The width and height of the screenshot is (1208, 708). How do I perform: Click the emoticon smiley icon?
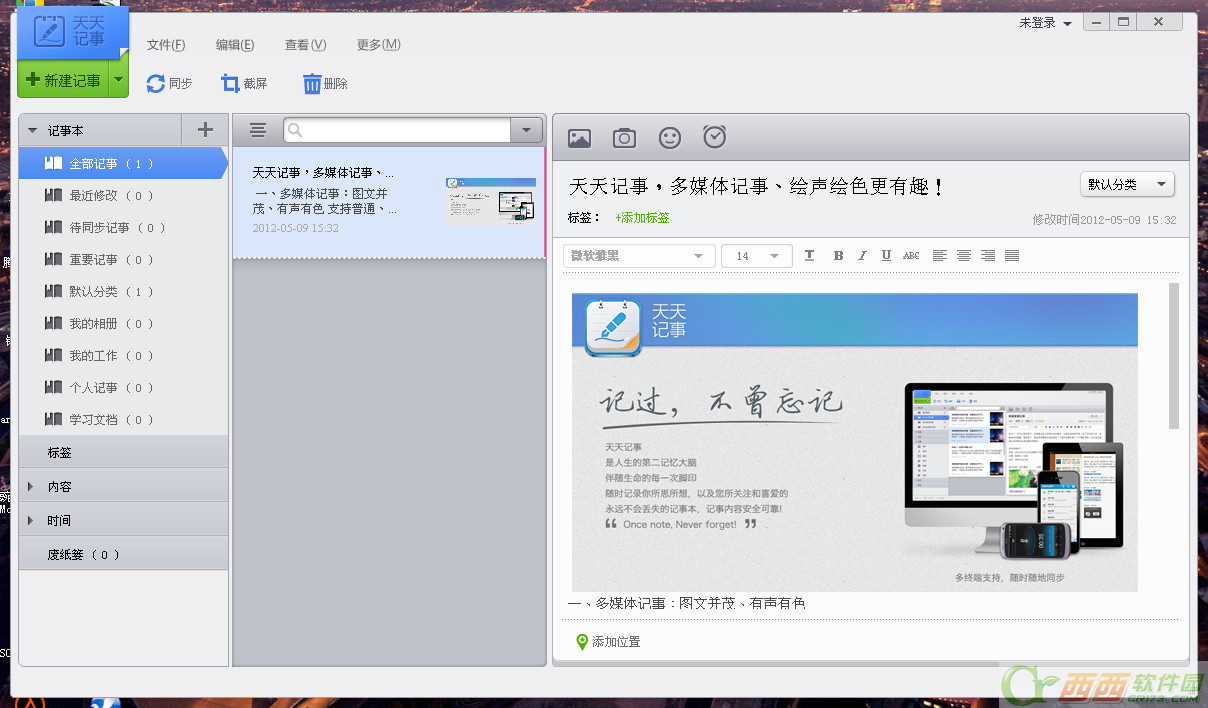pyautogui.click(x=670, y=138)
